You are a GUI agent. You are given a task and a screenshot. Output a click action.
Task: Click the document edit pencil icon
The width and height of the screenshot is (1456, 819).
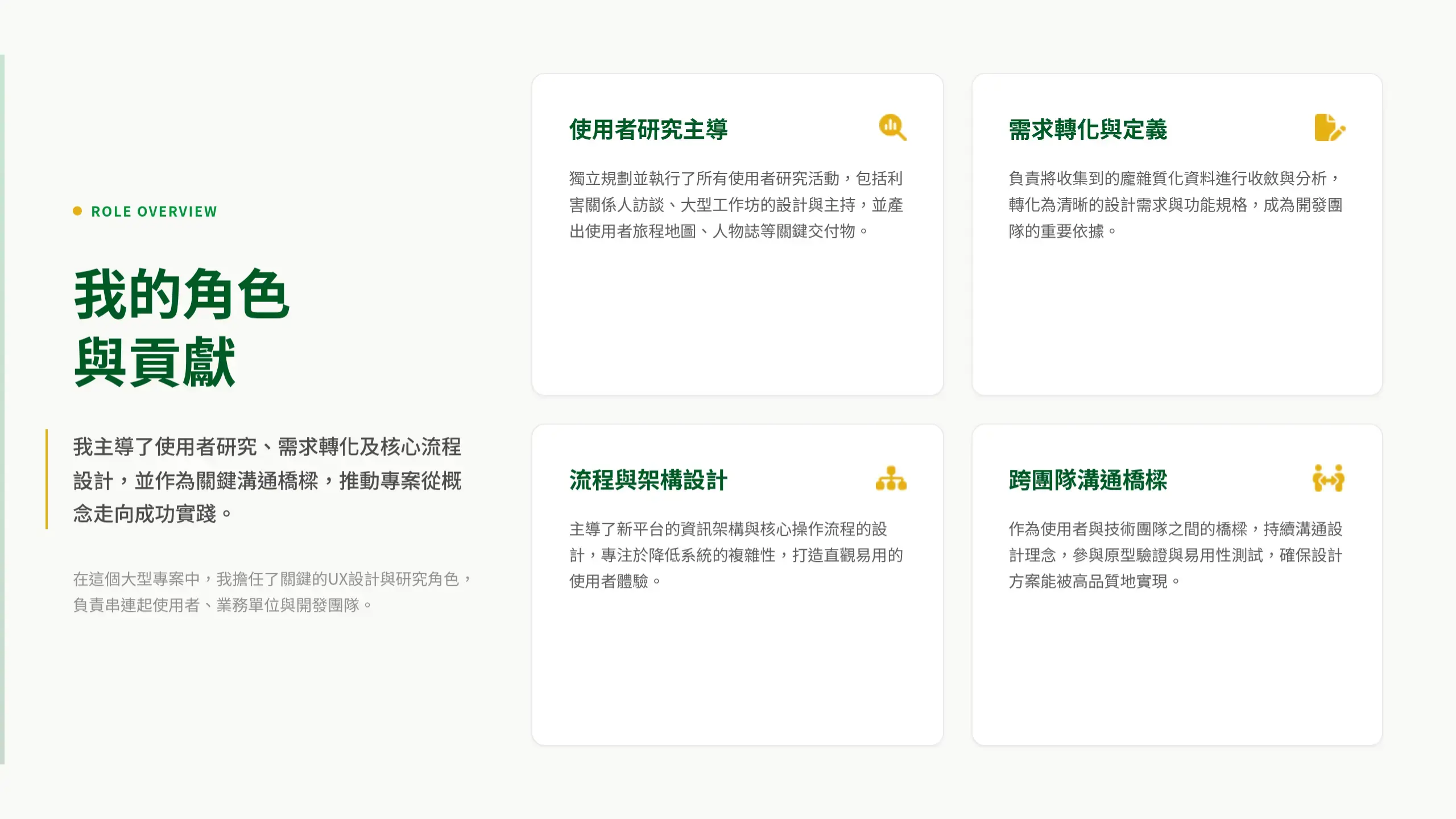[1329, 127]
